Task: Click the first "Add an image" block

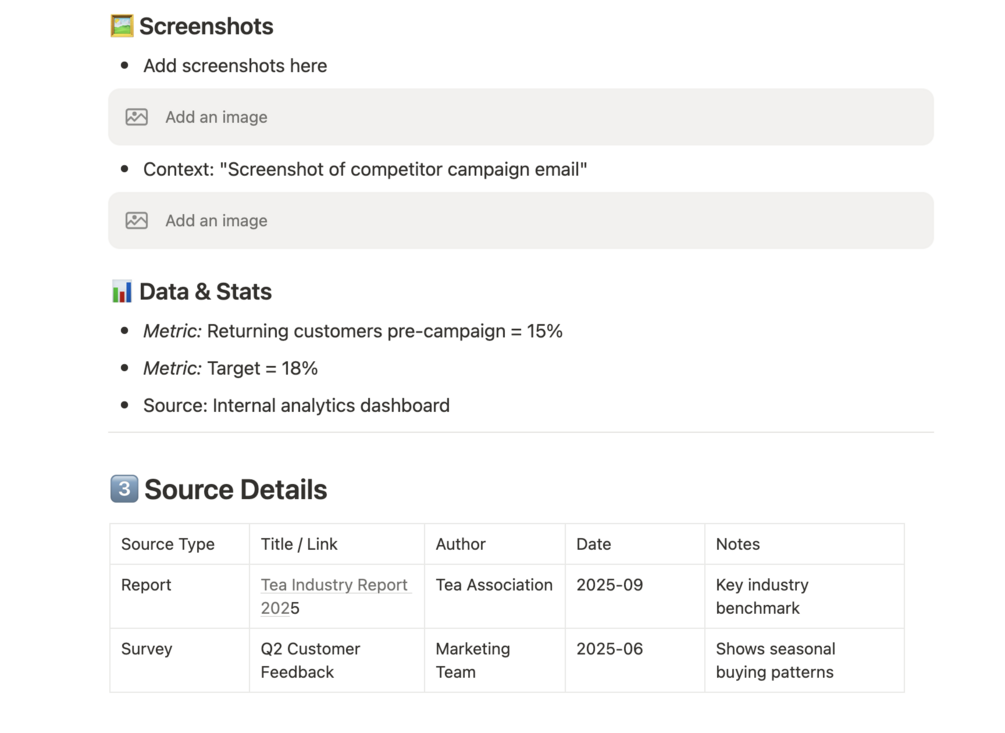Action: pyautogui.click(x=520, y=117)
